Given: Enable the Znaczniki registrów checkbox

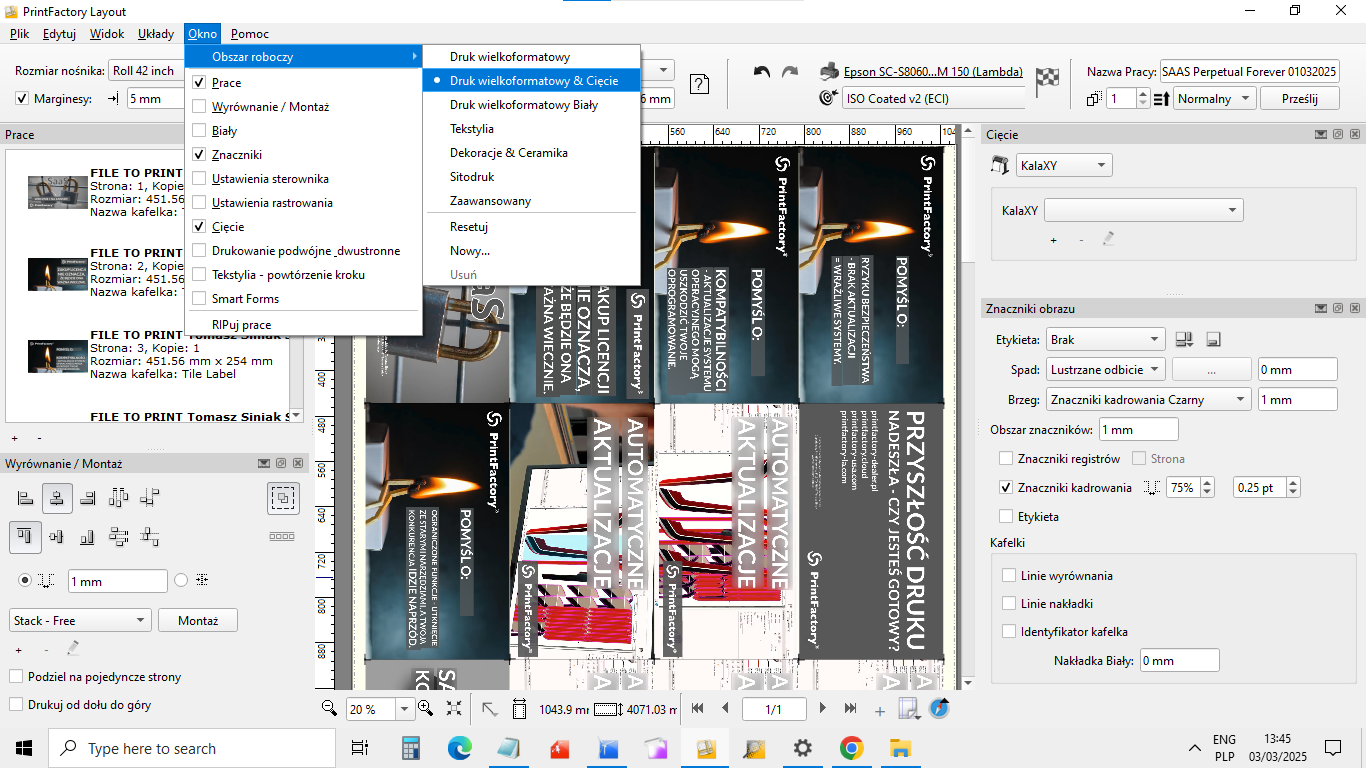Looking at the screenshot, I should [1007, 459].
